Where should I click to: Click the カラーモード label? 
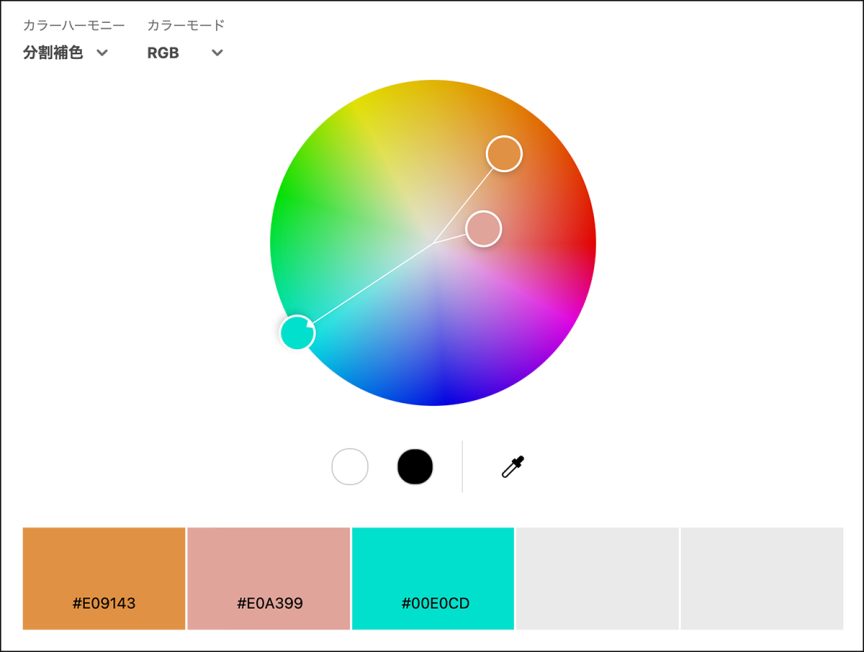[186, 25]
